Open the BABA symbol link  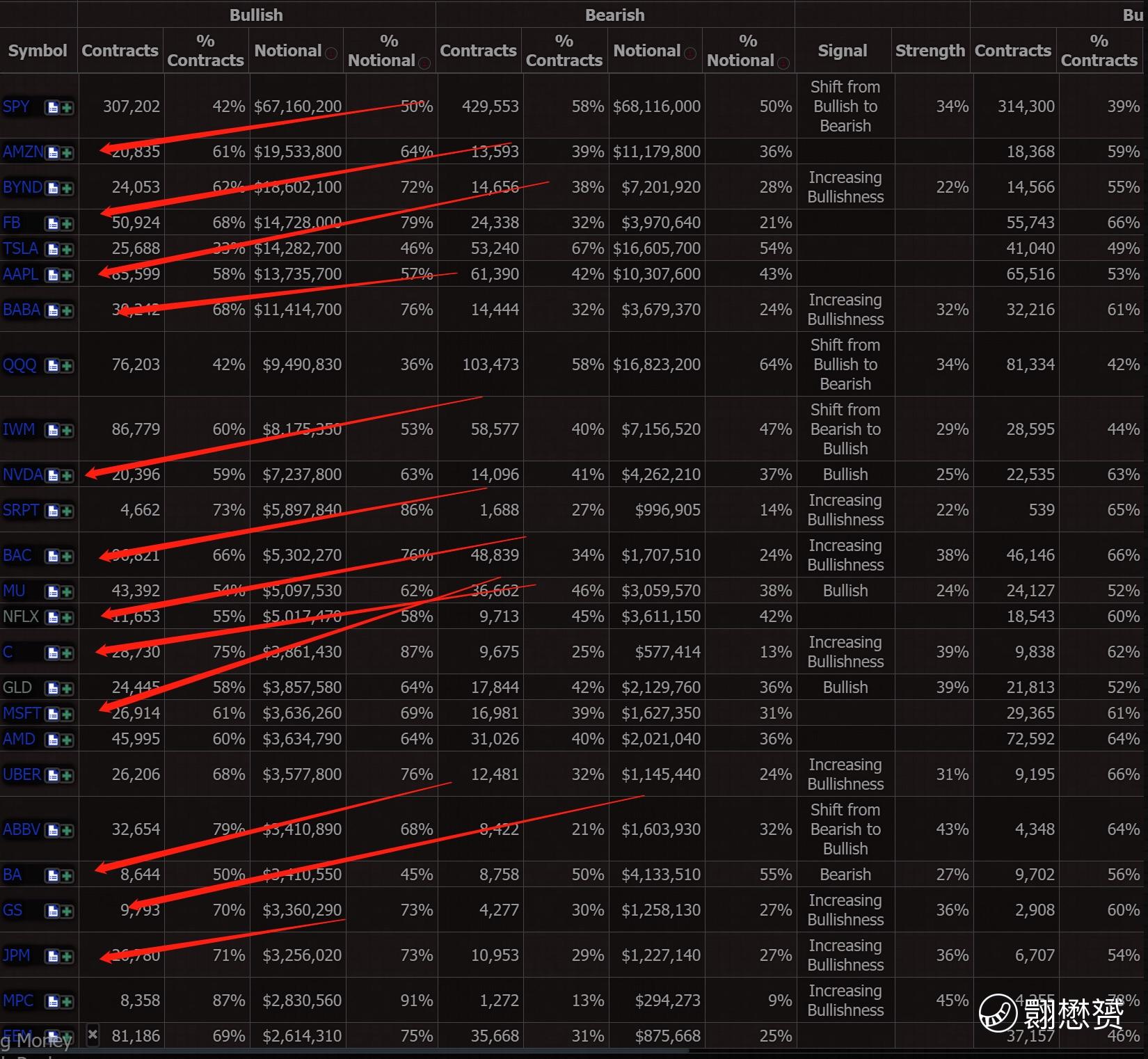[x=22, y=310]
